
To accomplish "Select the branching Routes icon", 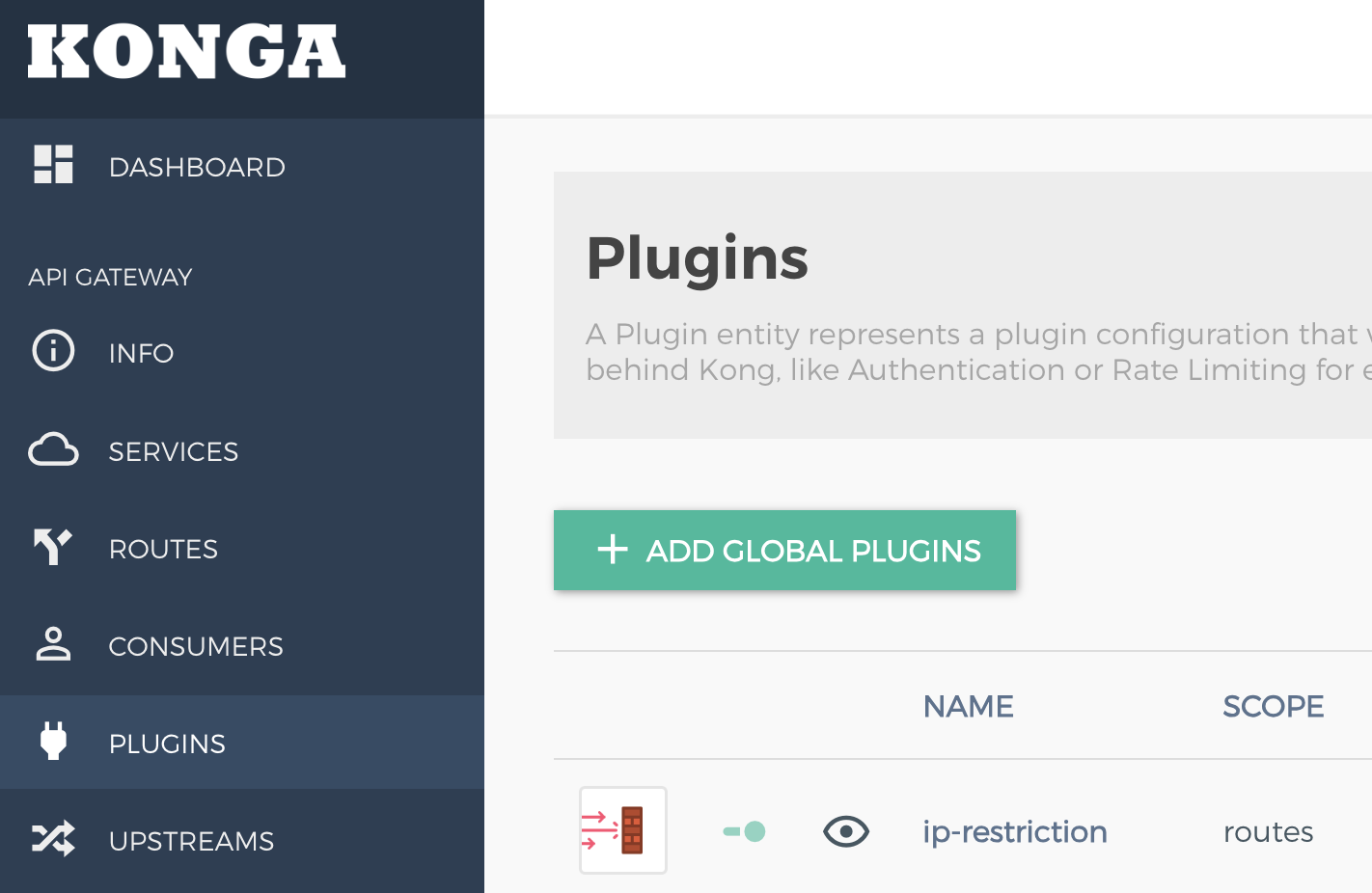I will point(53,547).
